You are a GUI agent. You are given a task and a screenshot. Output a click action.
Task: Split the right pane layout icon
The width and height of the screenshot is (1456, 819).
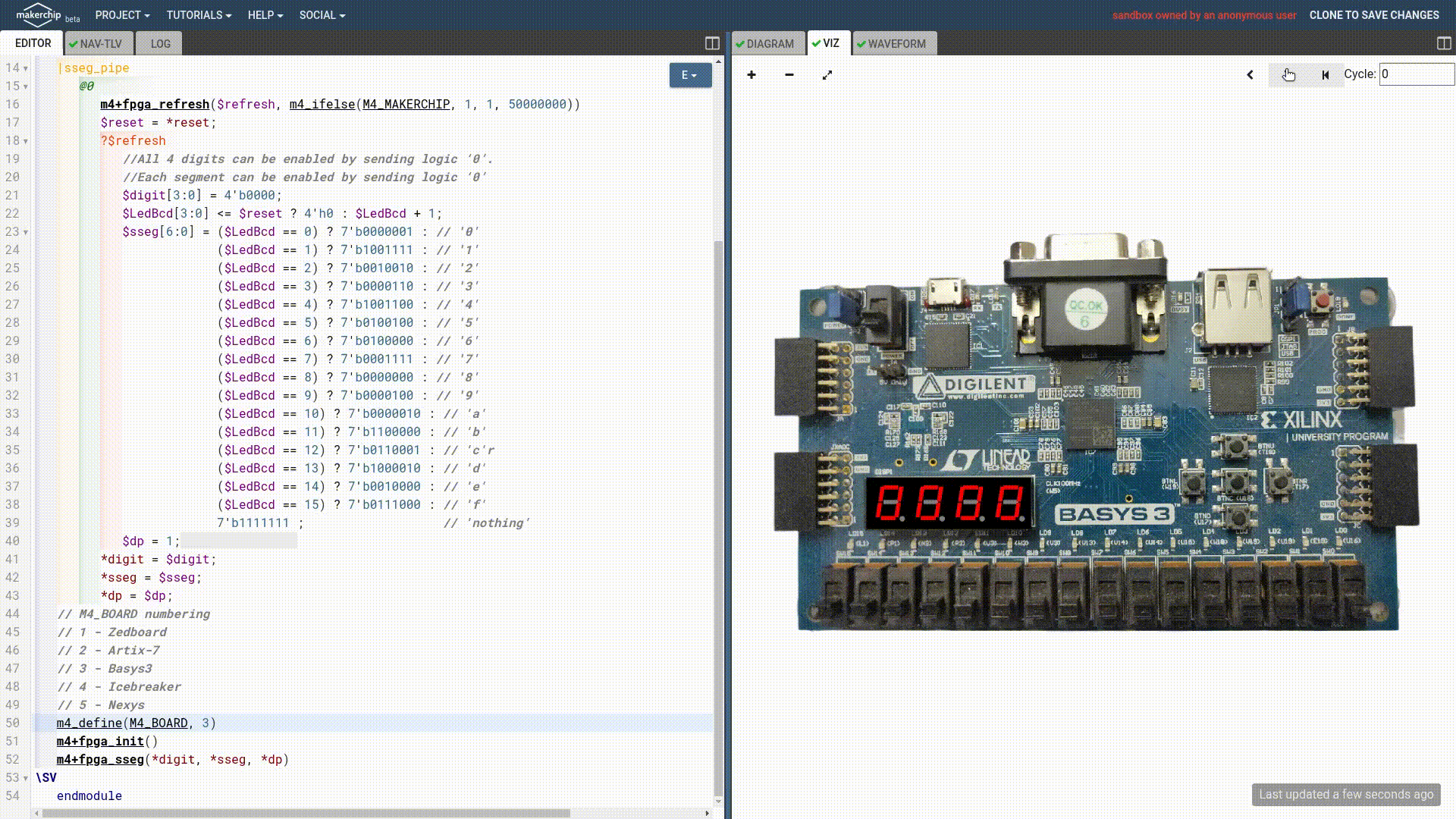coord(1444,43)
